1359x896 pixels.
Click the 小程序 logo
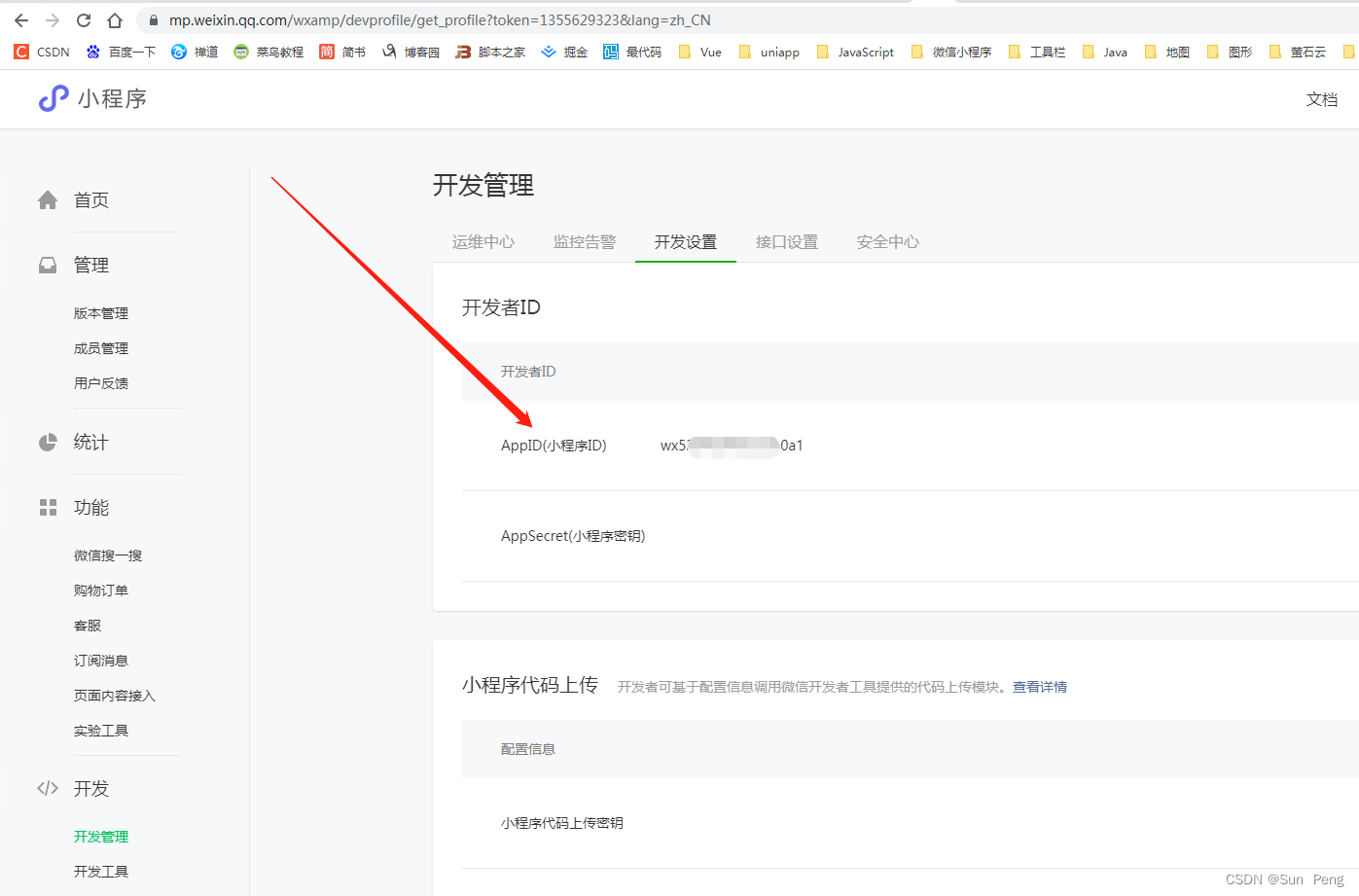click(x=93, y=98)
